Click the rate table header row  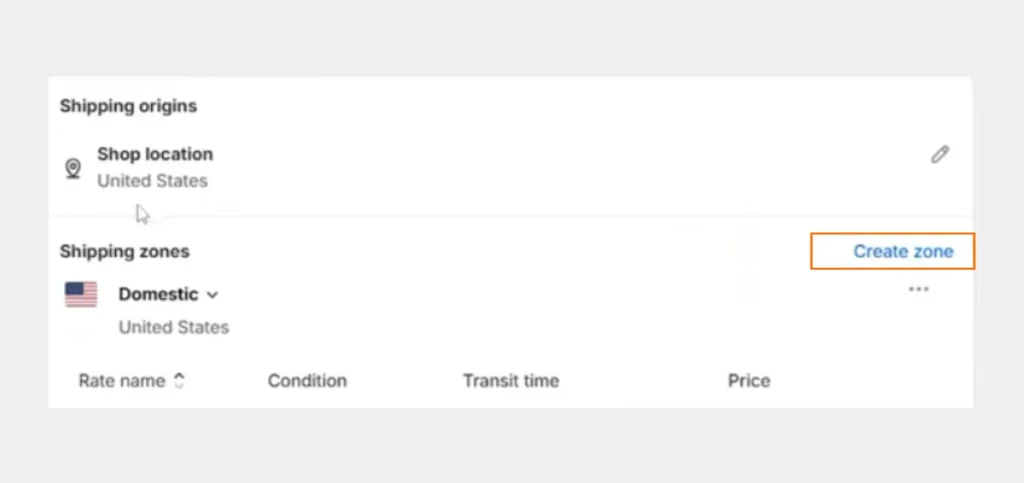point(510,381)
